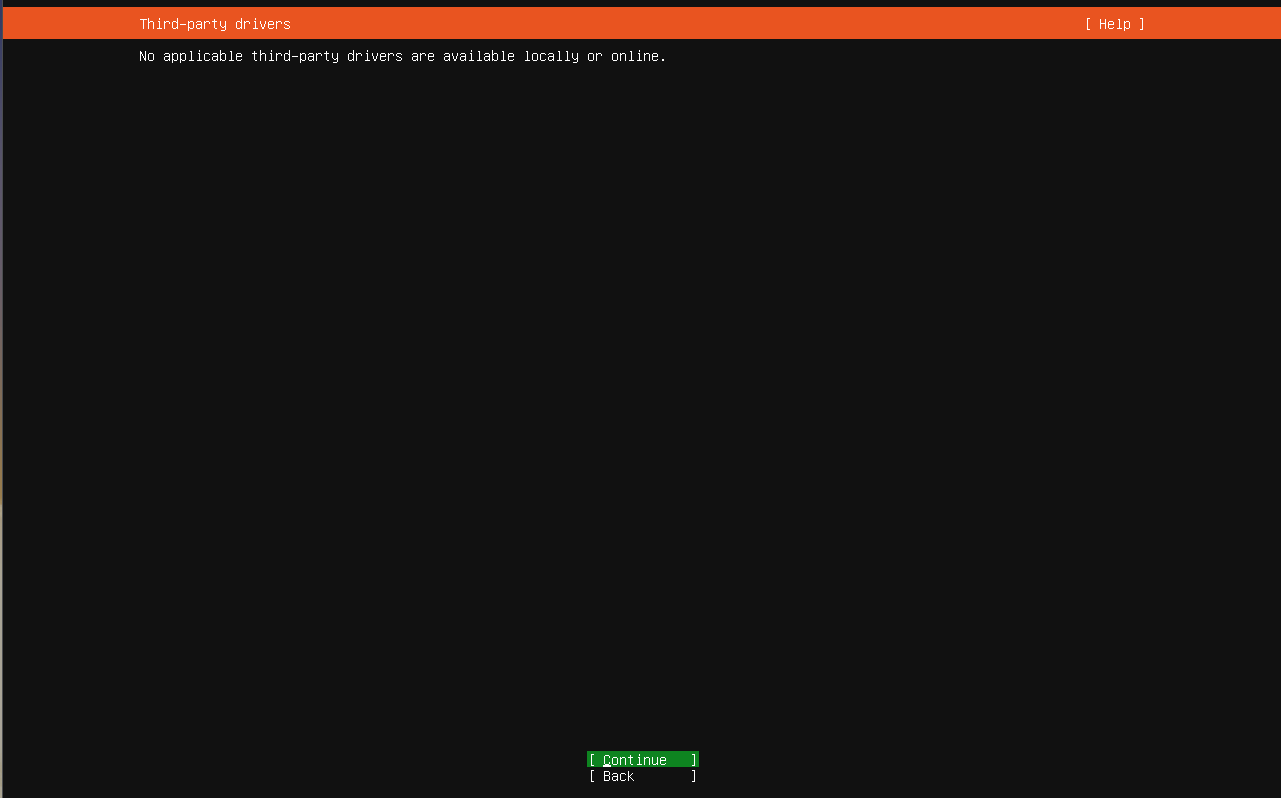Click the closing bracket of Back button
The width and height of the screenshot is (1281, 798).
point(694,776)
